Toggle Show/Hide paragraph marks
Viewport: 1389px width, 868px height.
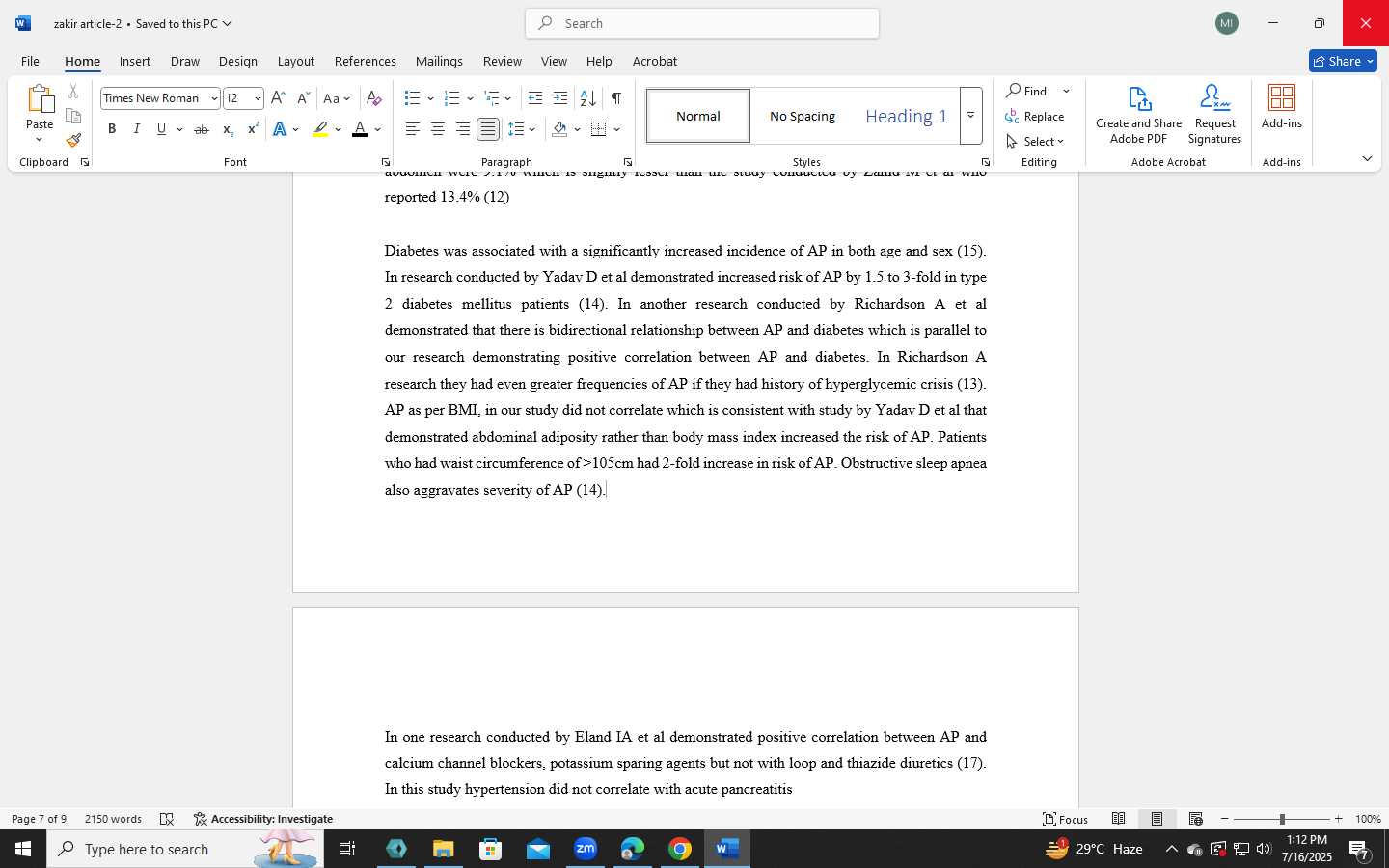click(615, 98)
